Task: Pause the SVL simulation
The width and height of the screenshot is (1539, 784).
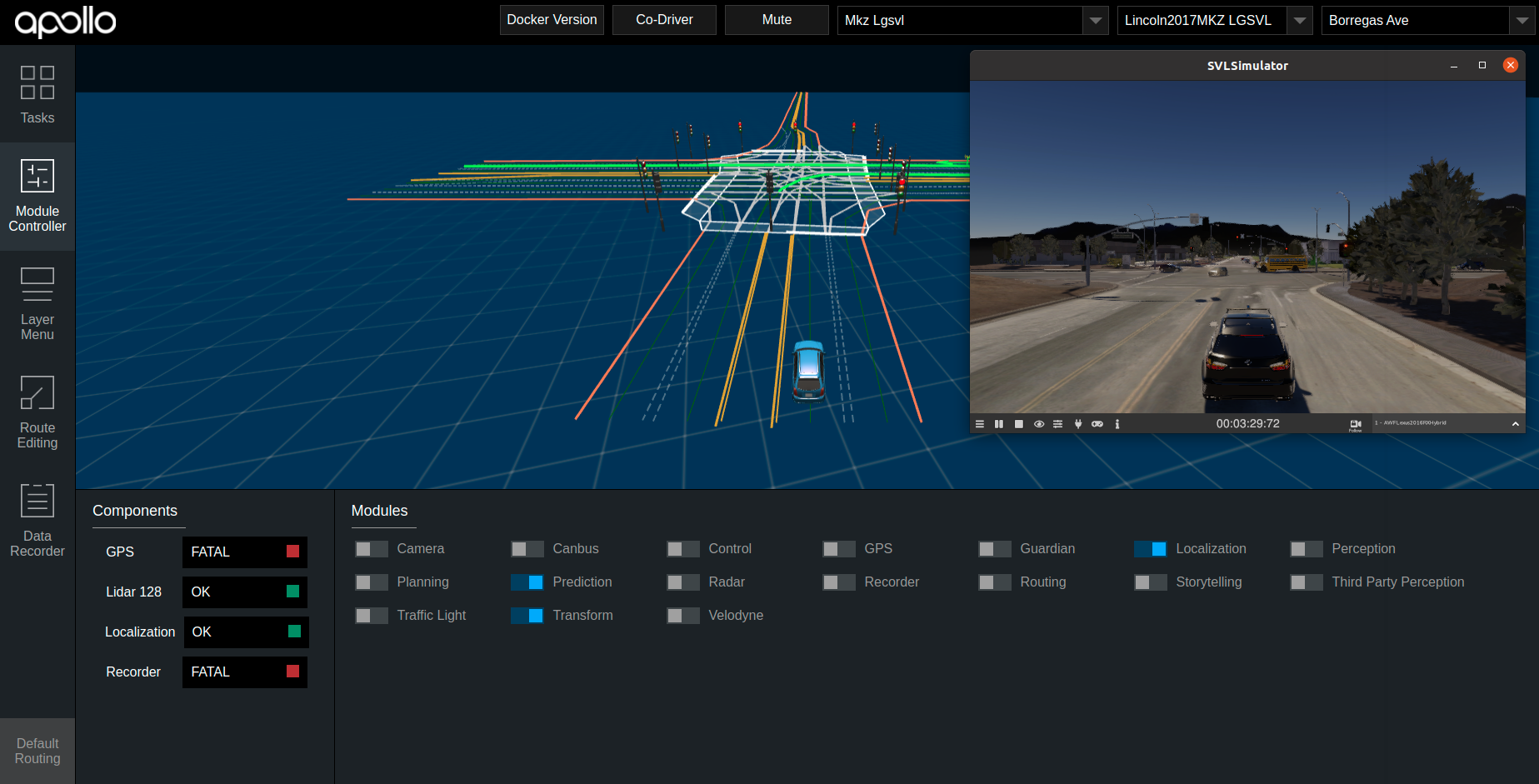Action: [x=998, y=424]
